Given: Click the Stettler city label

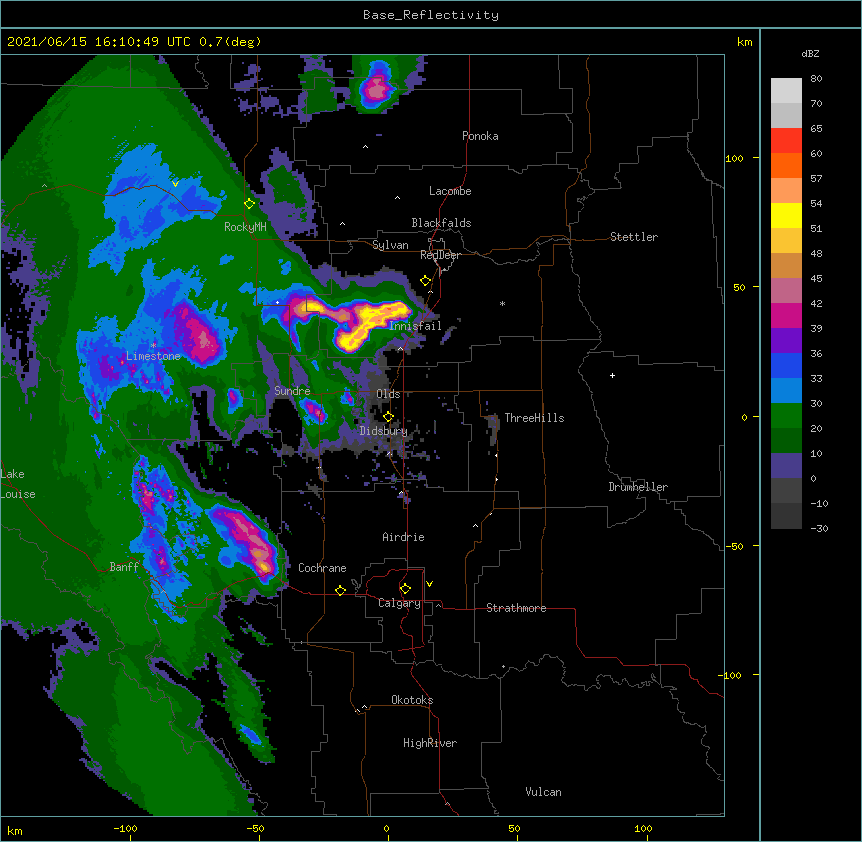Looking at the screenshot, I should [633, 237].
